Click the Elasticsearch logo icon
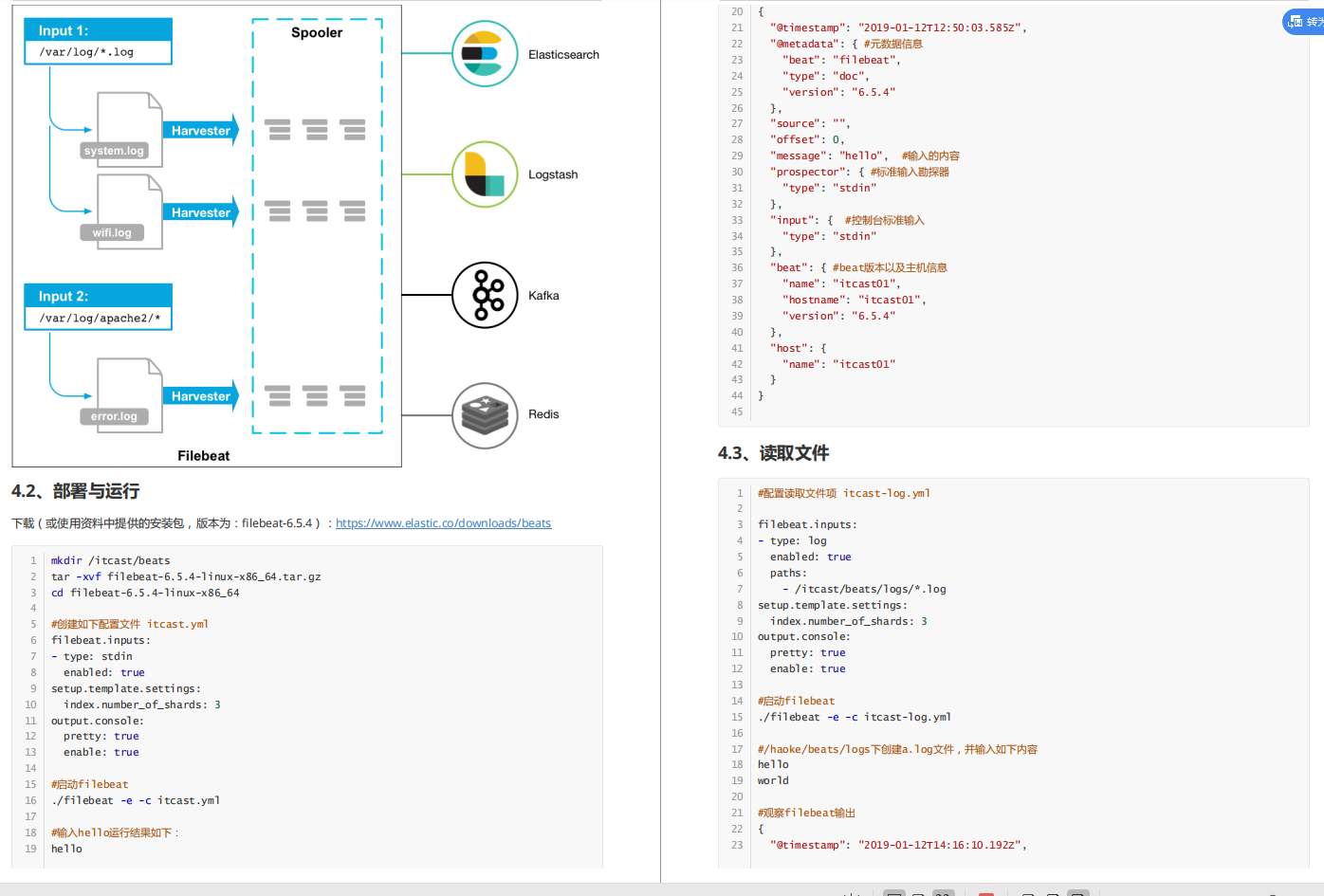 click(485, 54)
